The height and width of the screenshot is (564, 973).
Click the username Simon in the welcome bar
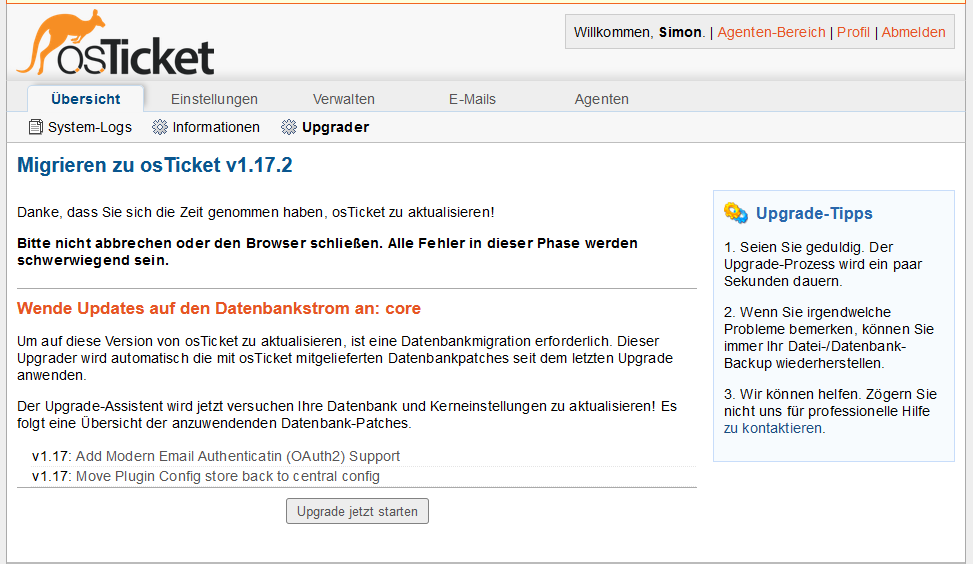pyautogui.click(x=680, y=32)
